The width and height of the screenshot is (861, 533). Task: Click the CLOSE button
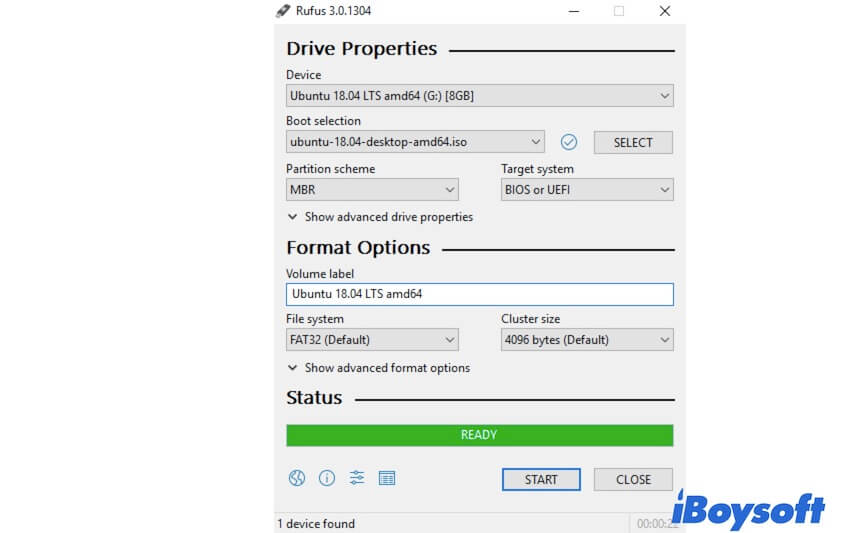pos(633,480)
